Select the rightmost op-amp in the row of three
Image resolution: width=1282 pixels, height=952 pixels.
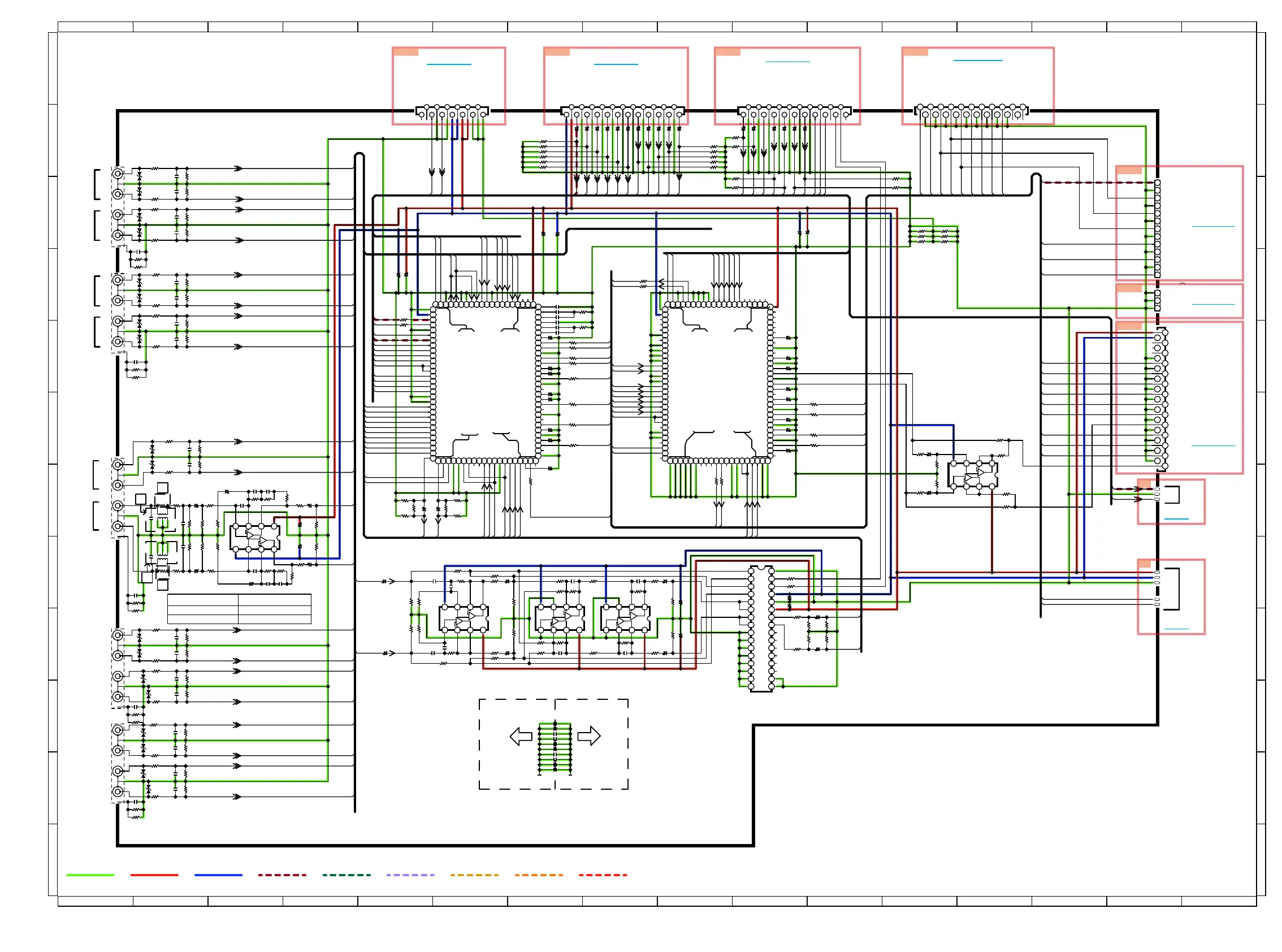625,619
